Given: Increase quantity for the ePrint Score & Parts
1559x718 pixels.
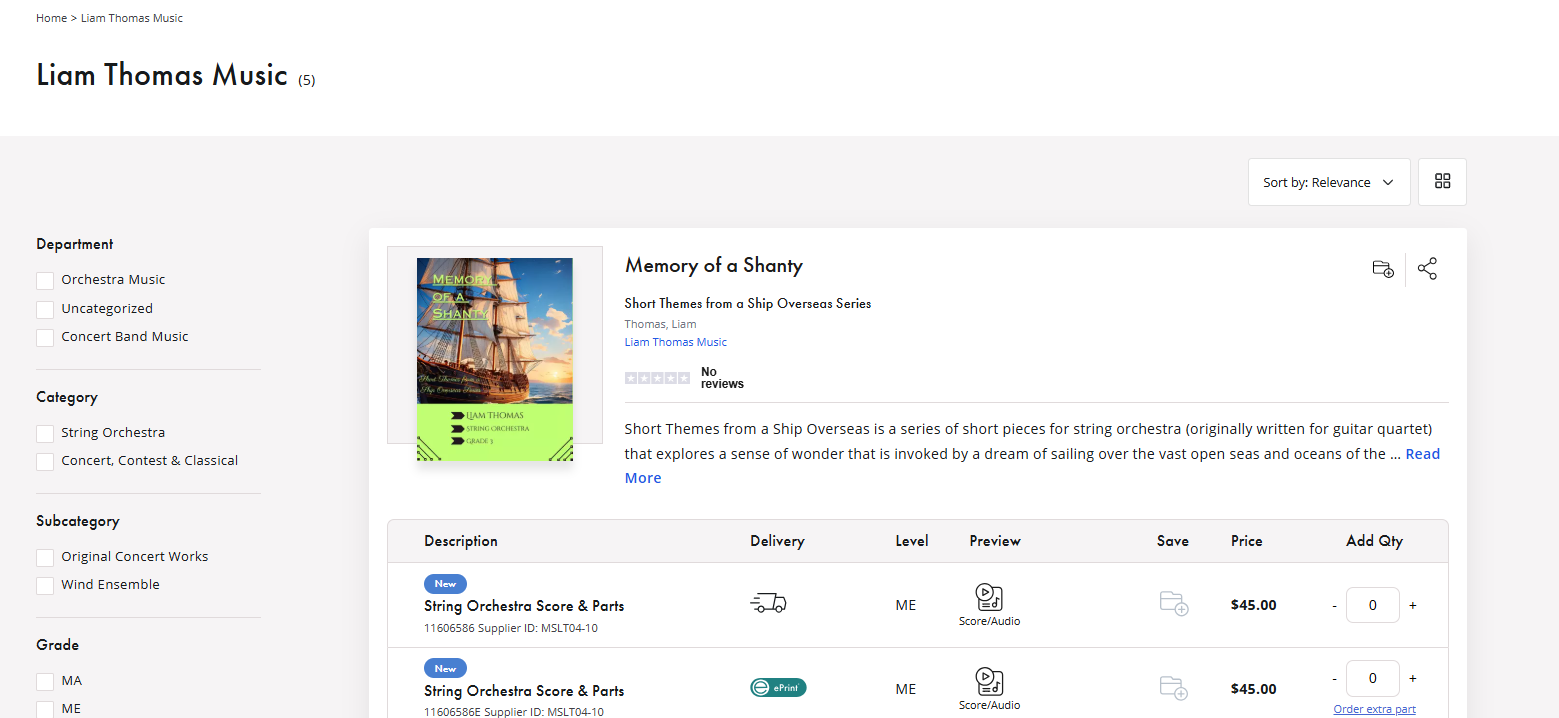Looking at the screenshot, I should click(x=1413, y=678).
